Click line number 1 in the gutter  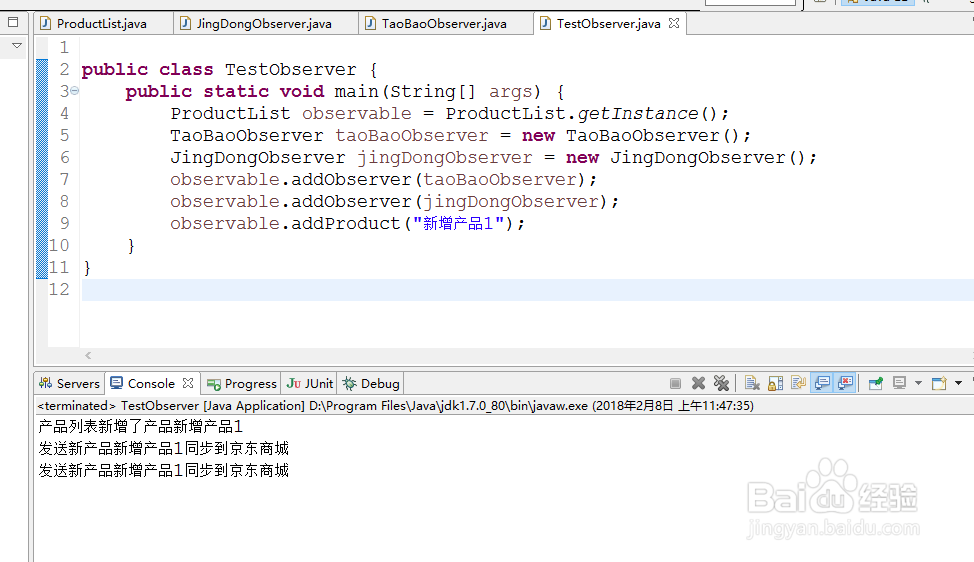tap(64, 47)
